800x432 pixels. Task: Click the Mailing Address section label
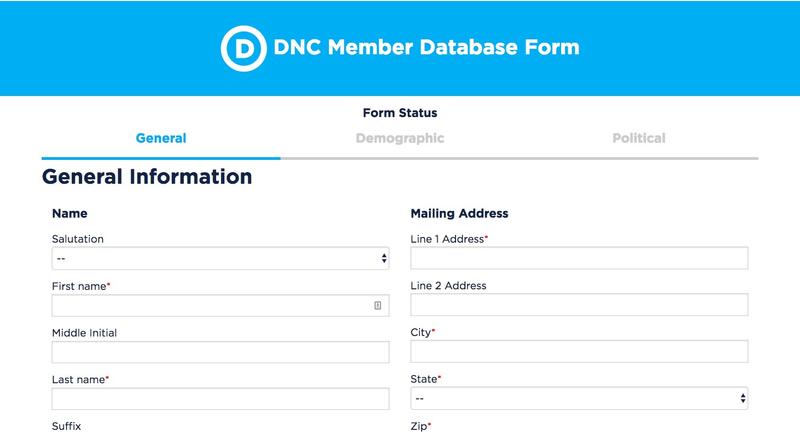pos(459,214)
